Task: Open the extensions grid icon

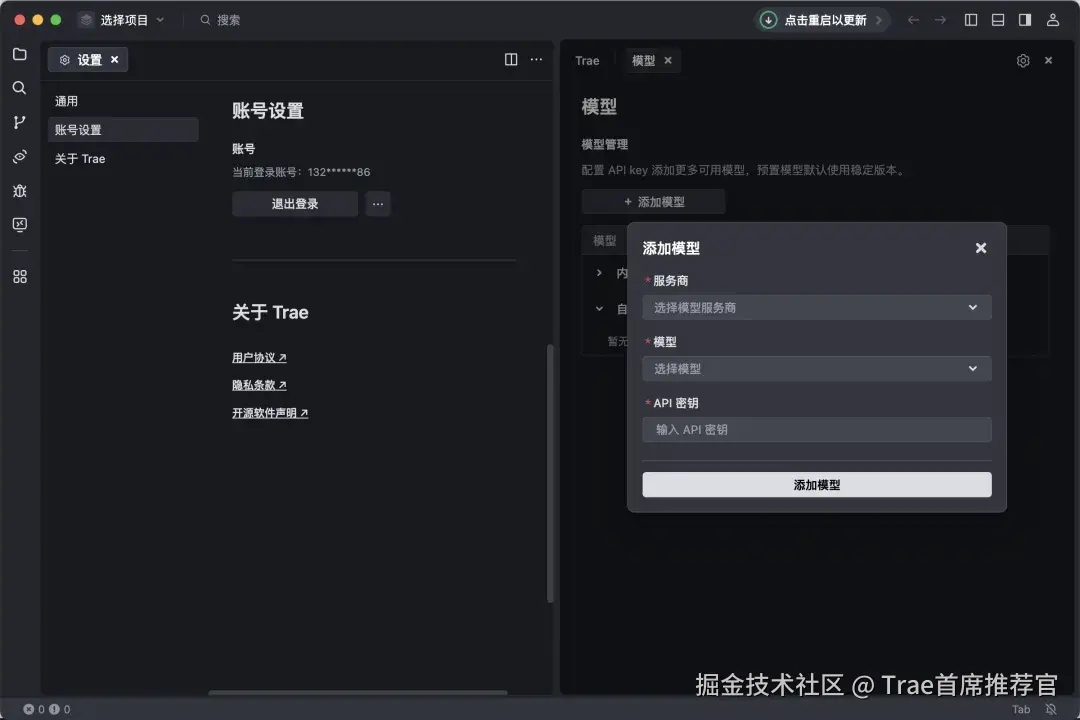Action: pyautogui.click(x=20, y=276)
